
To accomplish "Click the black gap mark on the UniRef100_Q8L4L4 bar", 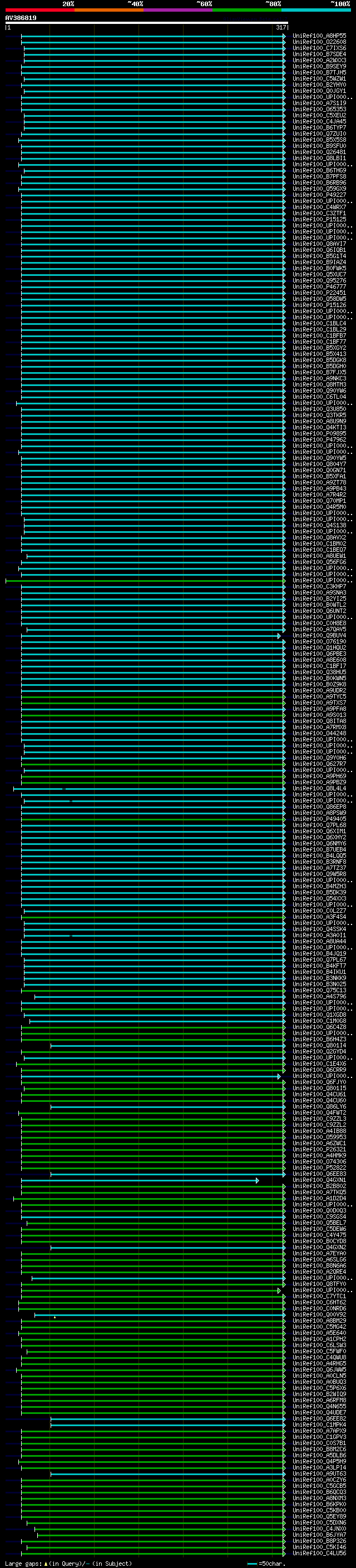I will [x=64, y=789].
